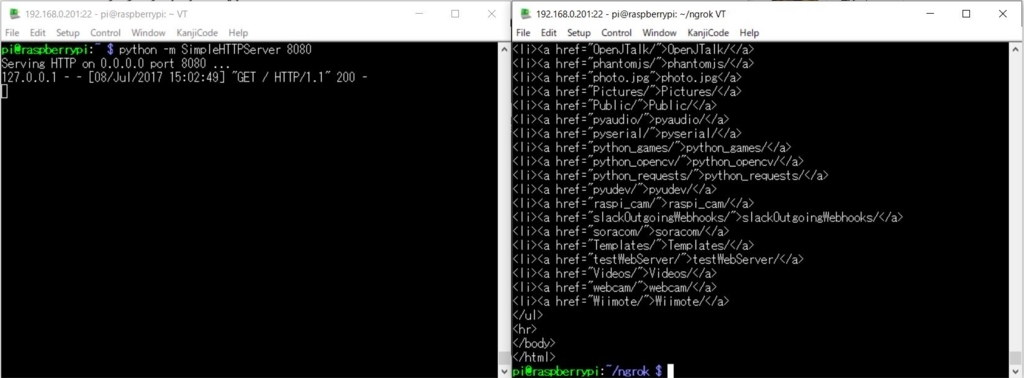Open Help menu in ngrok terminal window
This screenshot has height=378, width=1024.
[x=749, y=33]
